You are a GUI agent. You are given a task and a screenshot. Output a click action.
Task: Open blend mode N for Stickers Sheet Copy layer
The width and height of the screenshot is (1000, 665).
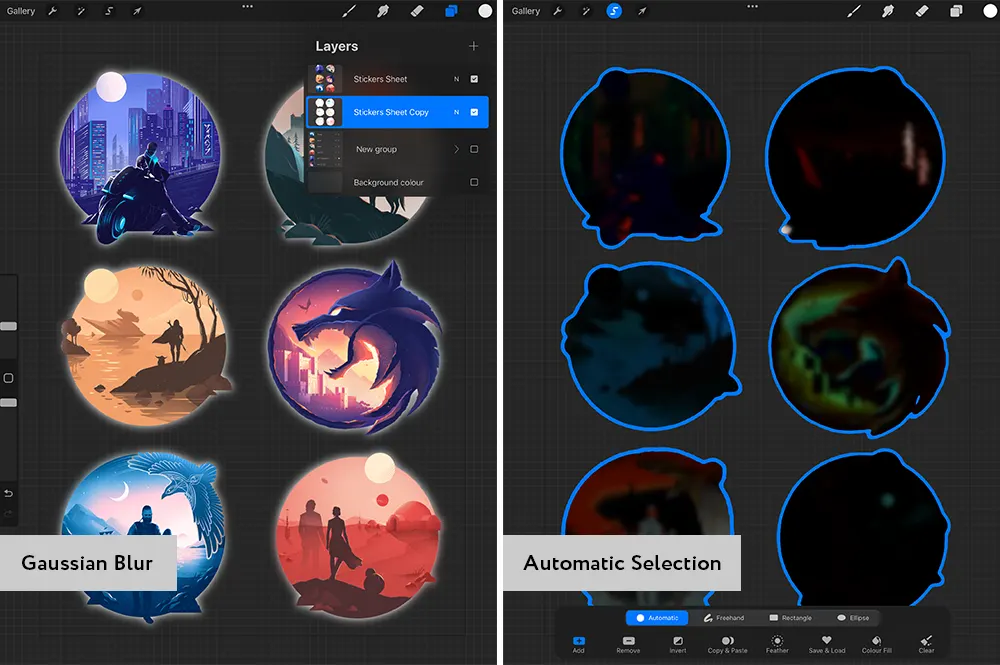point(456,112)
